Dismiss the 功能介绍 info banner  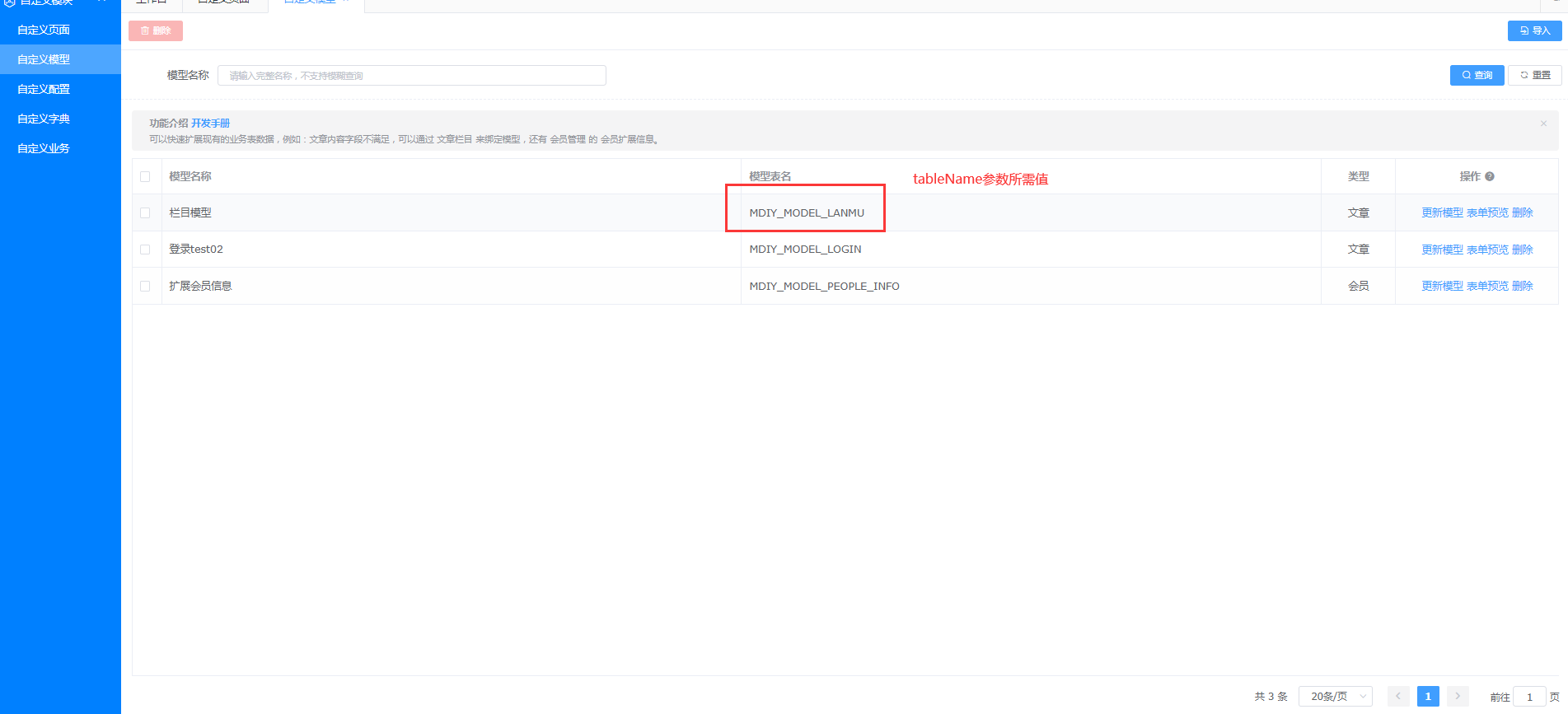1543,124
